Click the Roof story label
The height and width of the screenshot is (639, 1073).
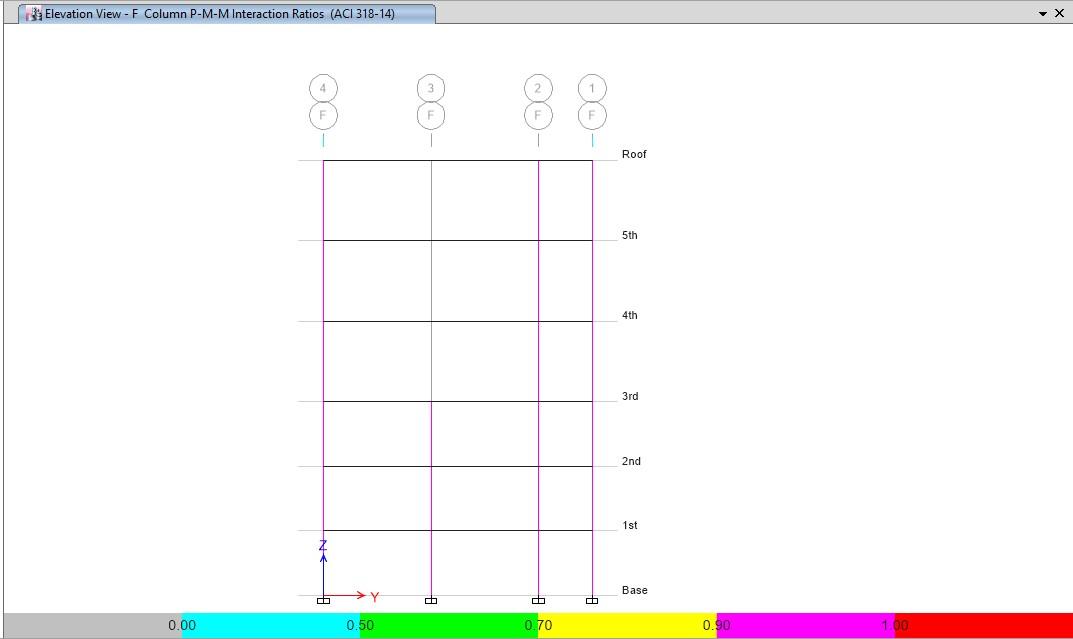pyautogui.click(x=634, y=155)
